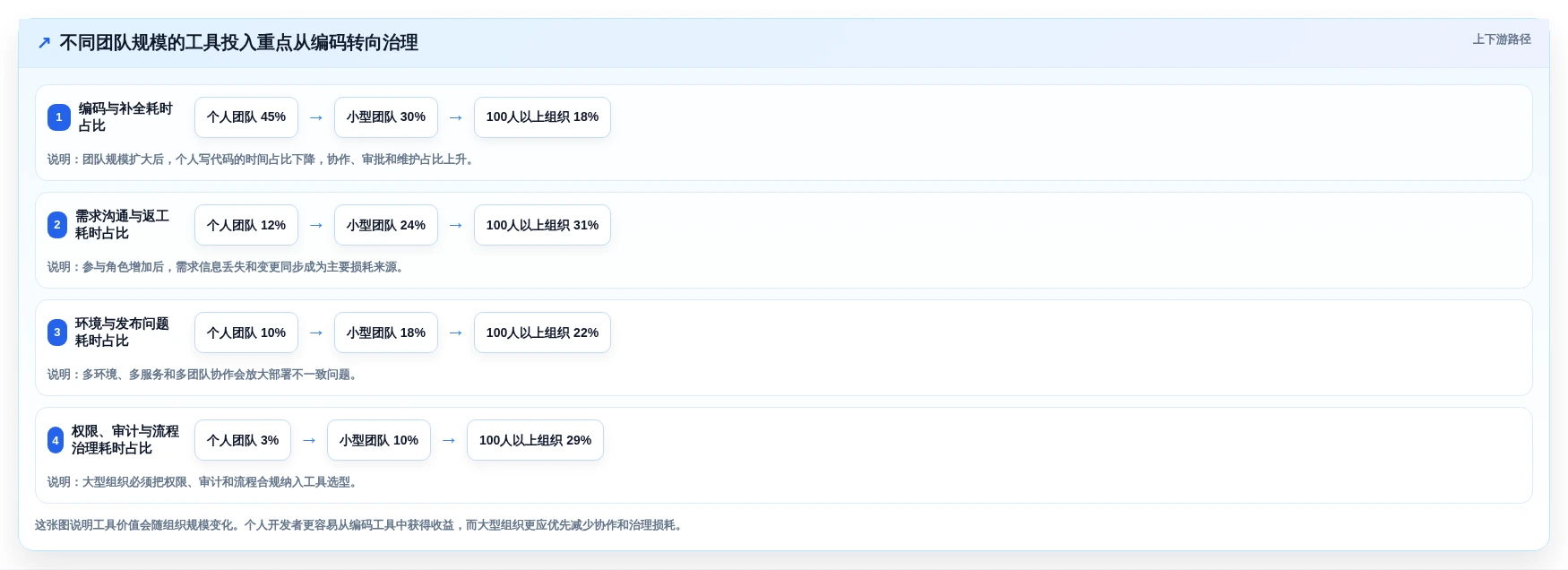
Task: Click the 上下游路径 label in the header
Action: (1502, 39)
